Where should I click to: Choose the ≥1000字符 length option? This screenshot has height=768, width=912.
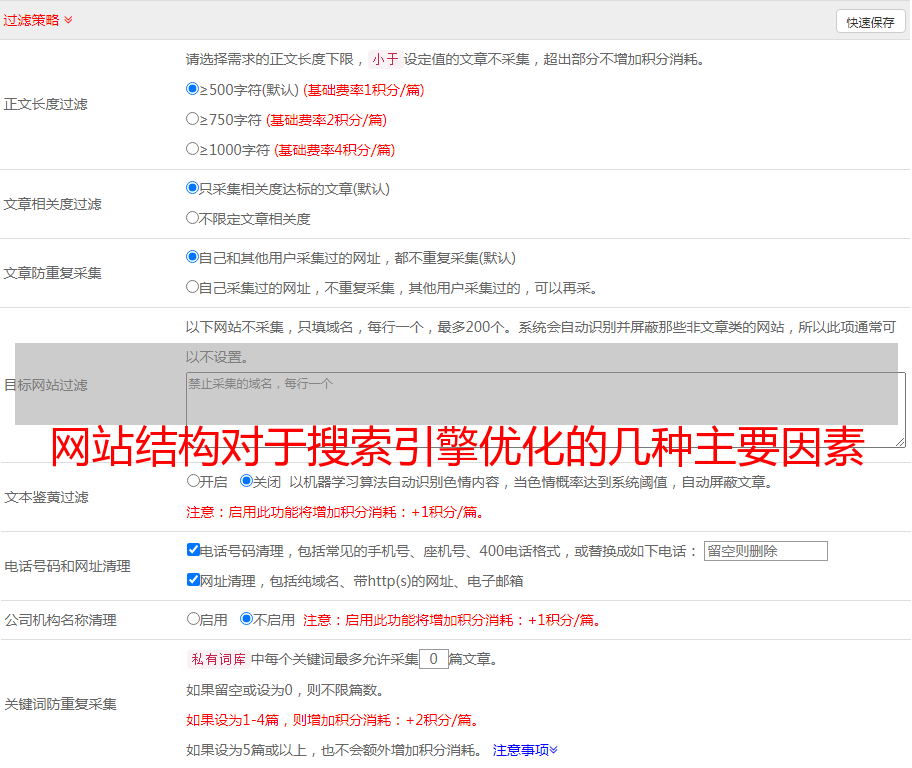pos(193,149)
